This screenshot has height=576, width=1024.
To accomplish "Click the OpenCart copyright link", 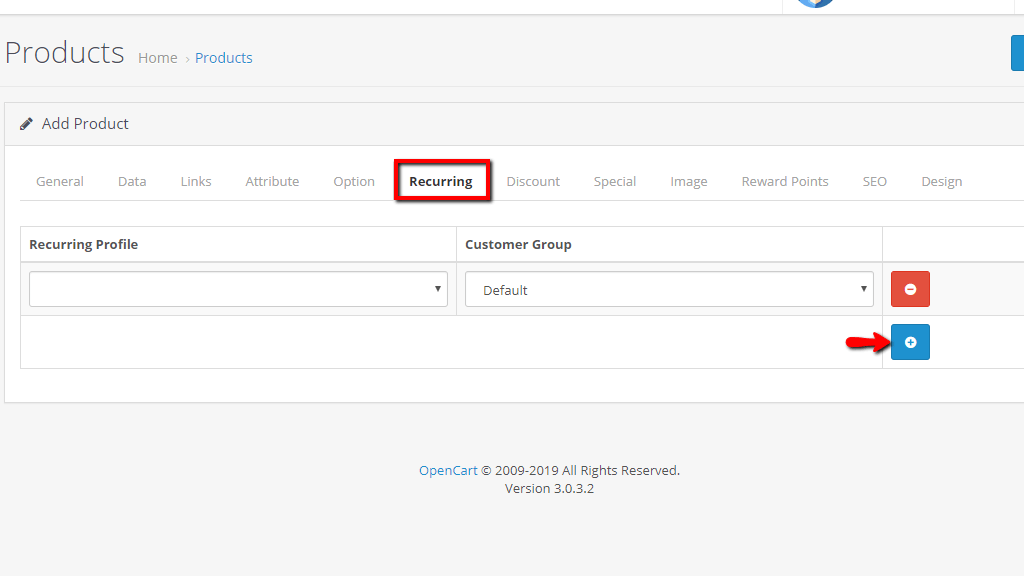I will pos(448,469).
